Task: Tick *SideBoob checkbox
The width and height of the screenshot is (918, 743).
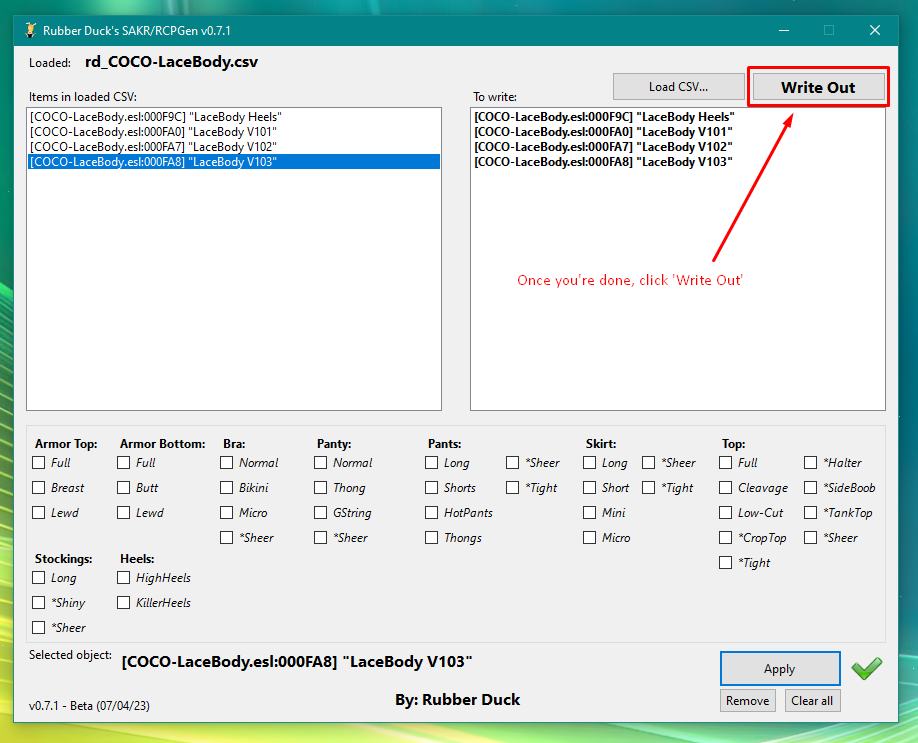Action: (811, 488)
